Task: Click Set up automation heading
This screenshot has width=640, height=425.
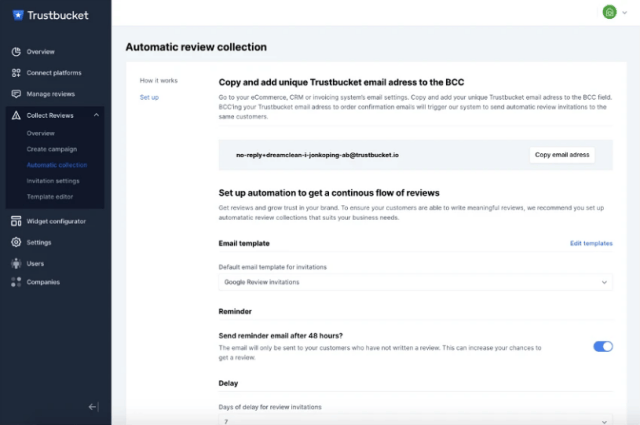Action: (329, 193)
